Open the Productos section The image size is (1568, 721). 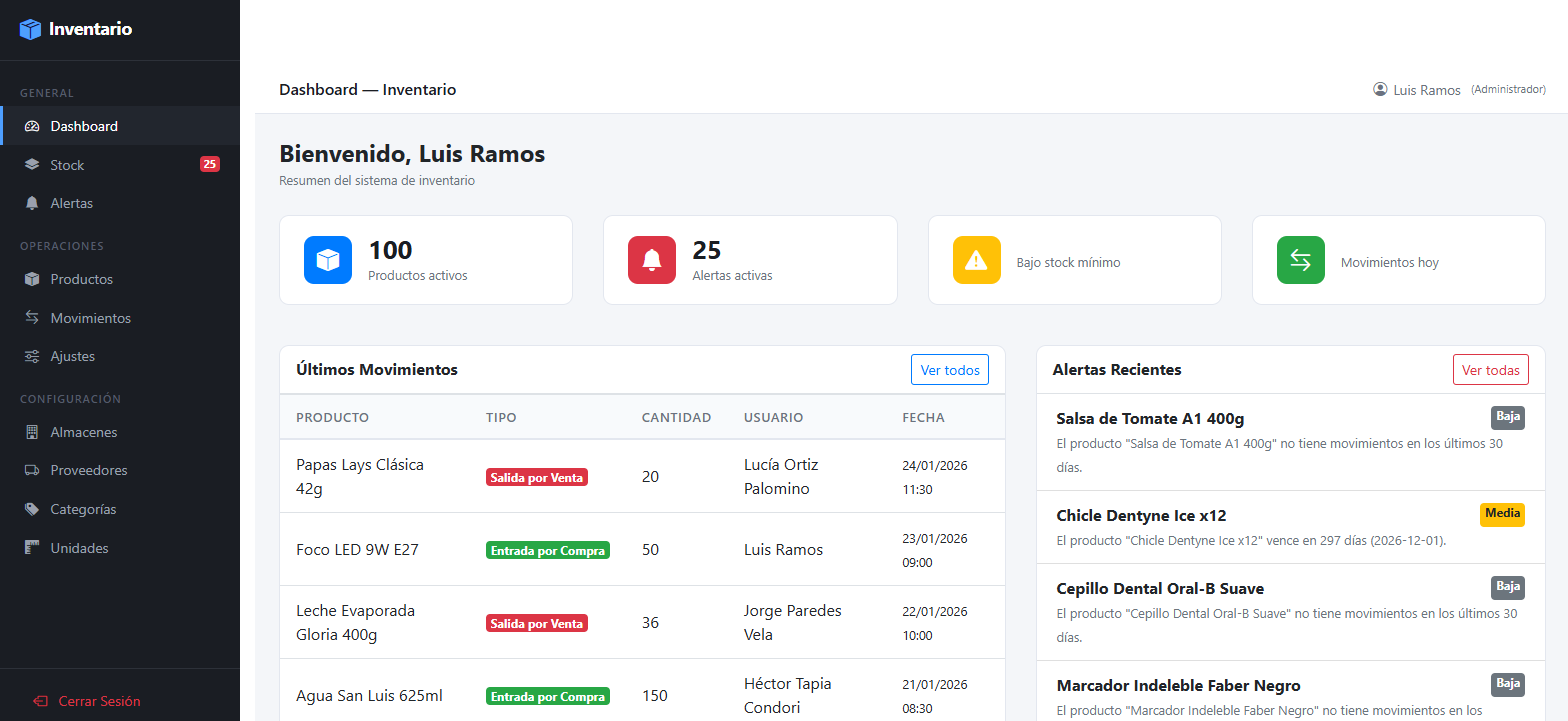[81, 279]
